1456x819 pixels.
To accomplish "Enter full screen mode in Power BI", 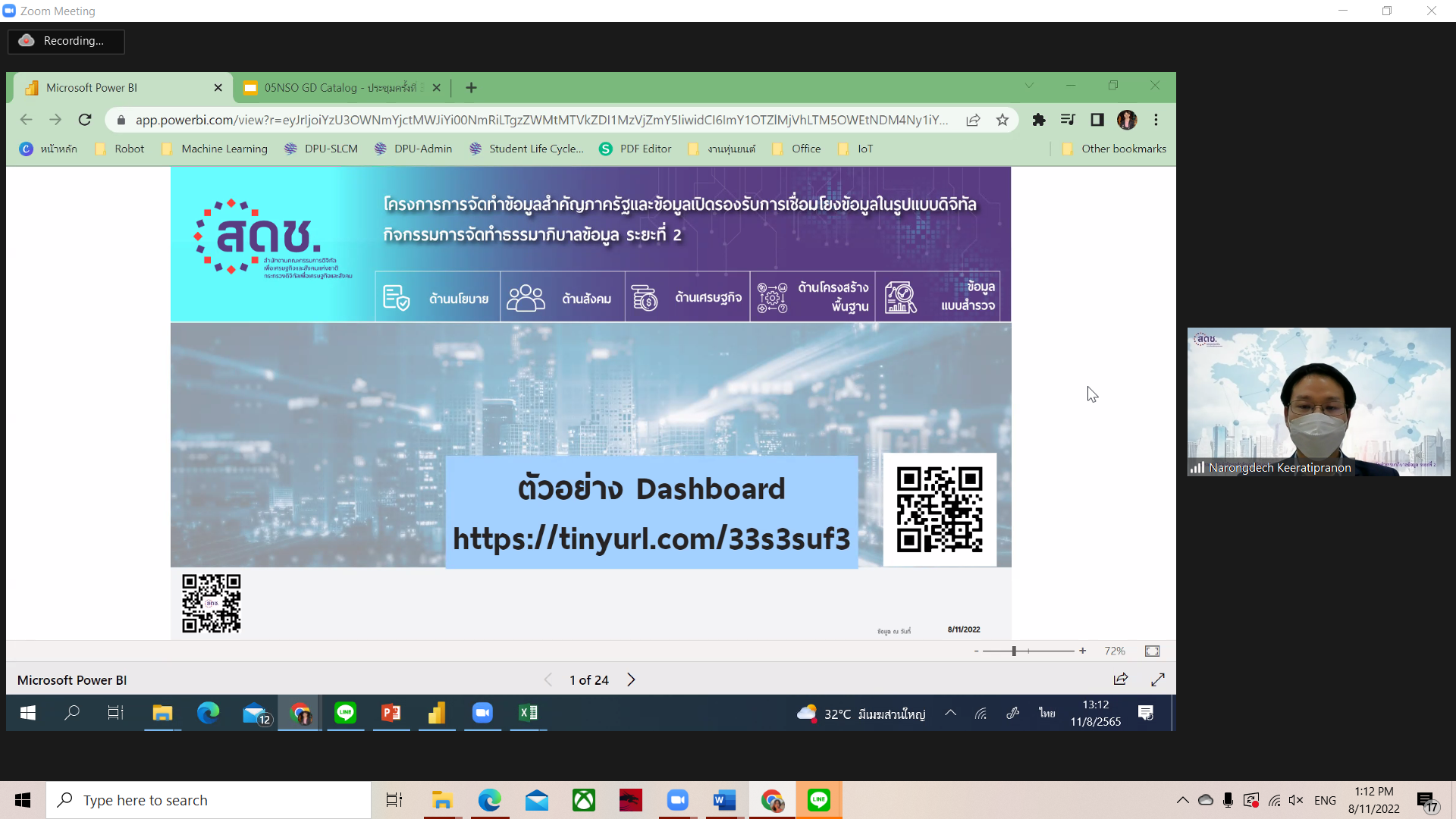I will pos(1157,679).
